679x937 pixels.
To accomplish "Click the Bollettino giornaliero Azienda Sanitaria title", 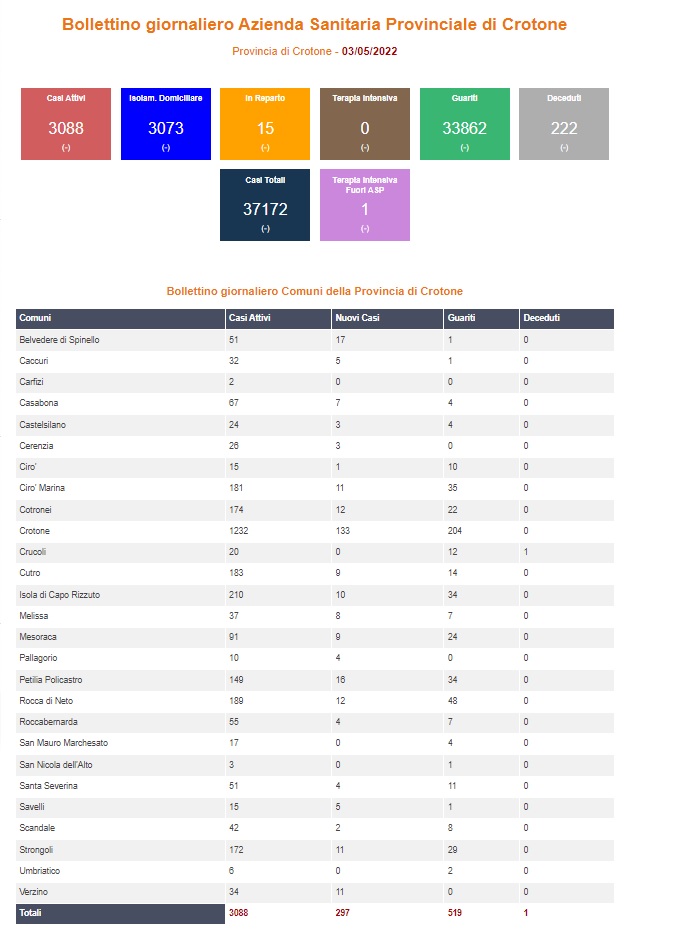I will click(314, 25).
